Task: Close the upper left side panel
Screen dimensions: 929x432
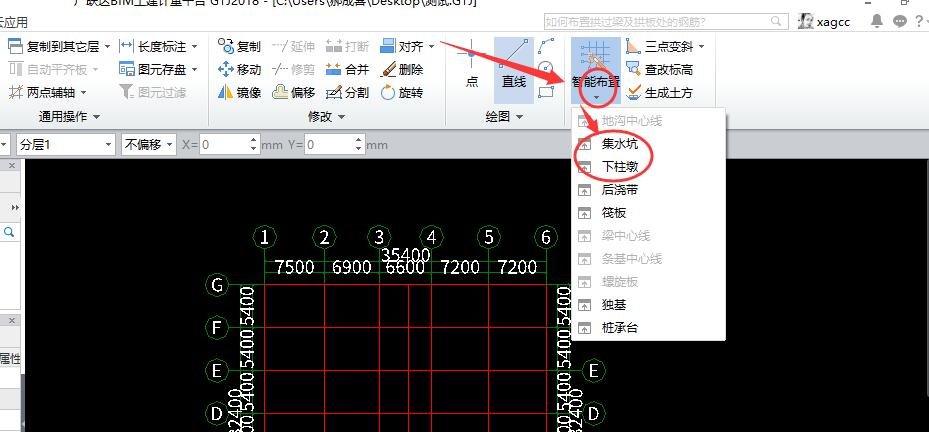Action: pyautogui.click(x=12, y=167)
